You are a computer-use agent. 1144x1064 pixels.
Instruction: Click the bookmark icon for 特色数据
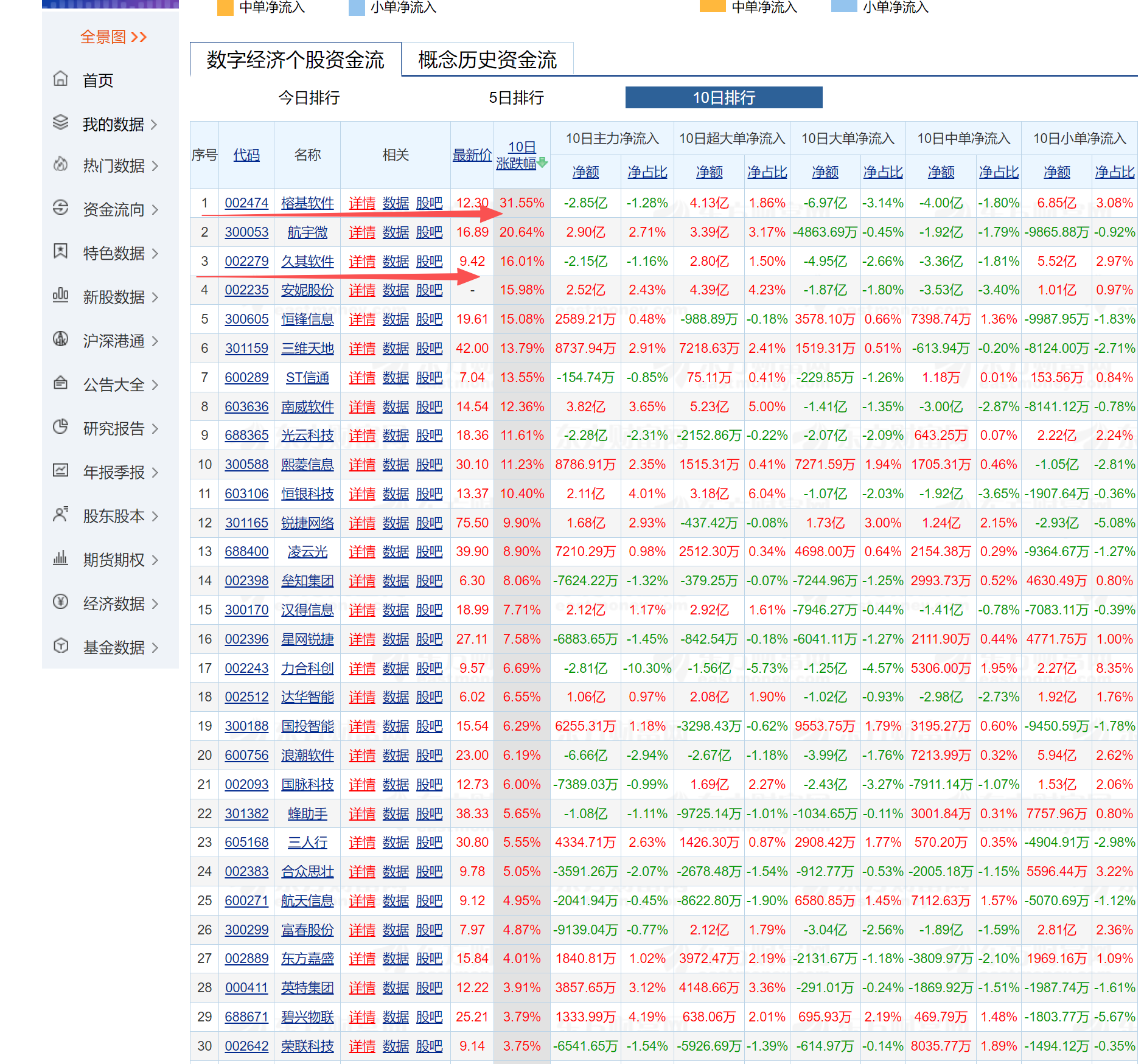(x=60, y=251)
